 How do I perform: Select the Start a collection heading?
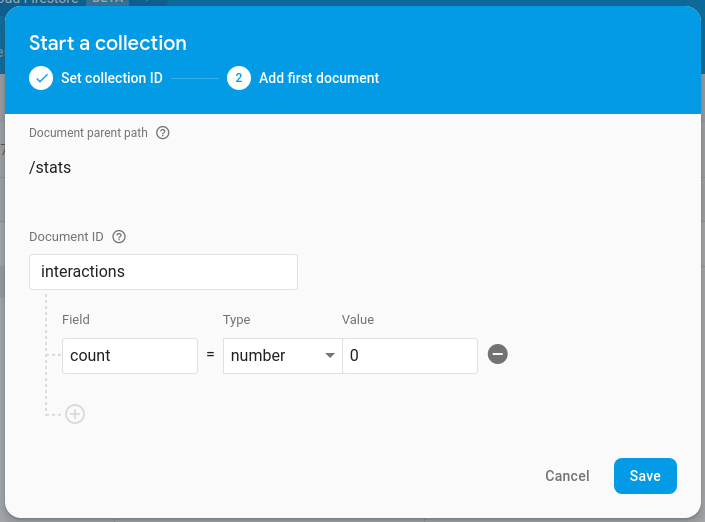click(x=108, y=43)
